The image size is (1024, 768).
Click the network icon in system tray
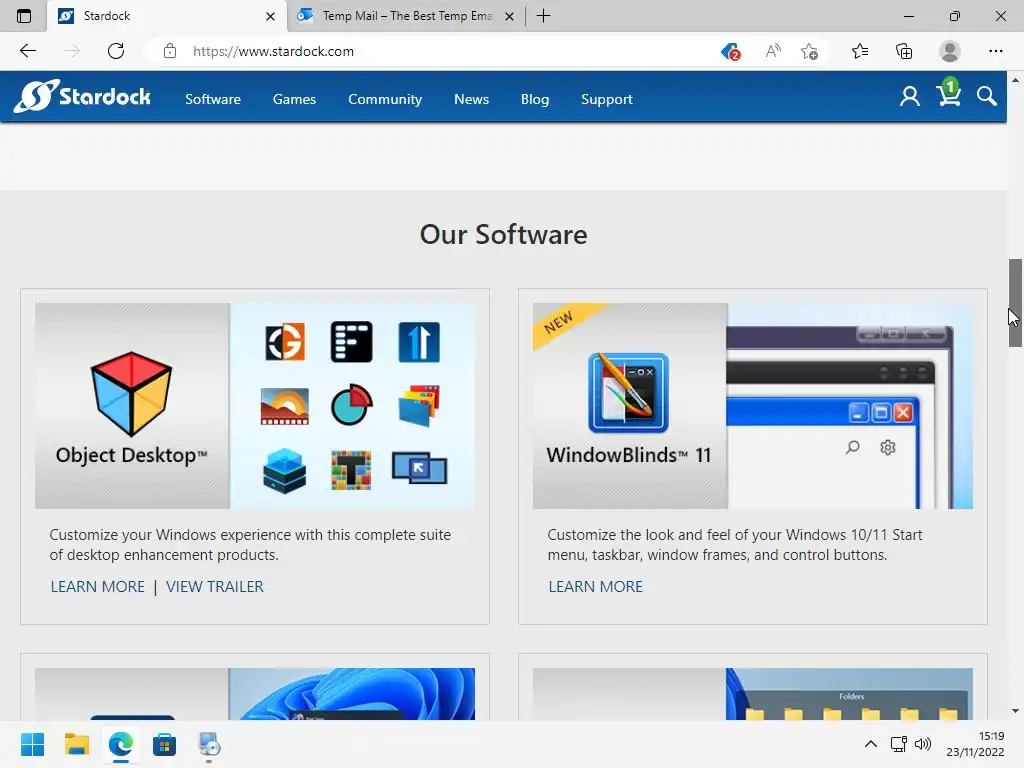pyautogui.click(x=899, y=744)
